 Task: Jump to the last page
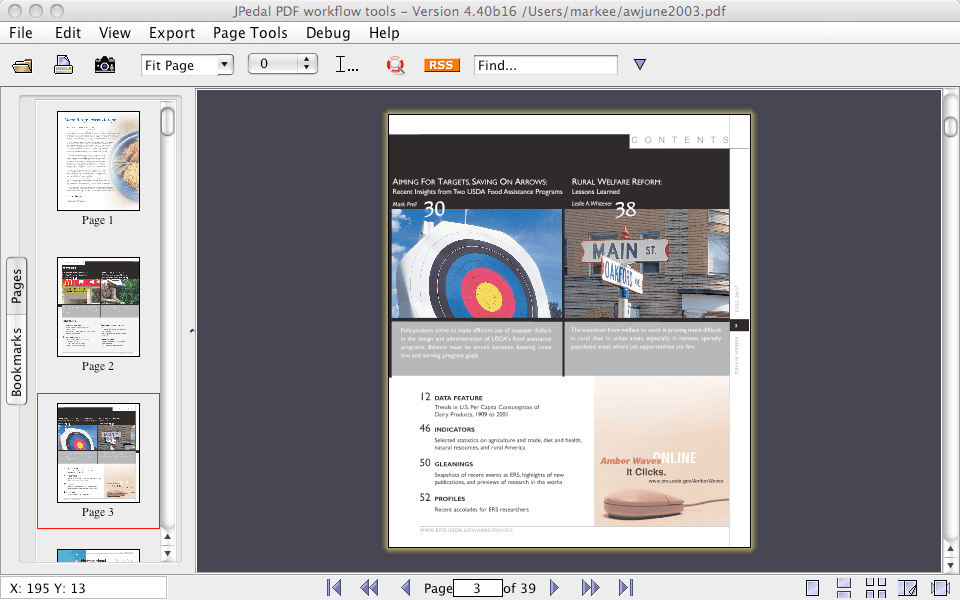pos(626,588)
